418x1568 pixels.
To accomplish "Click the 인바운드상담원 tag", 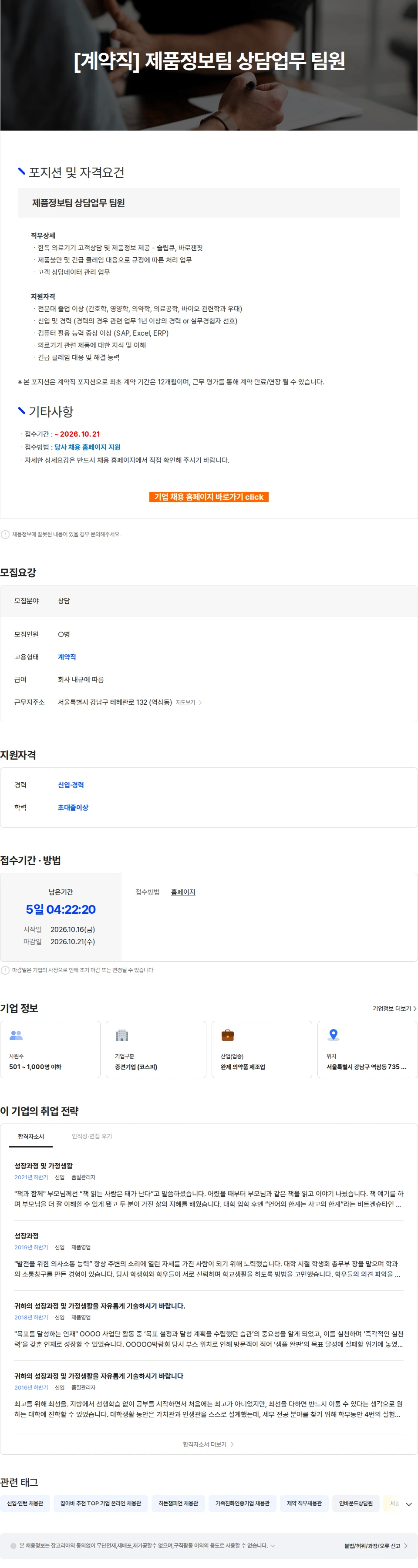I will [356, 1504].
